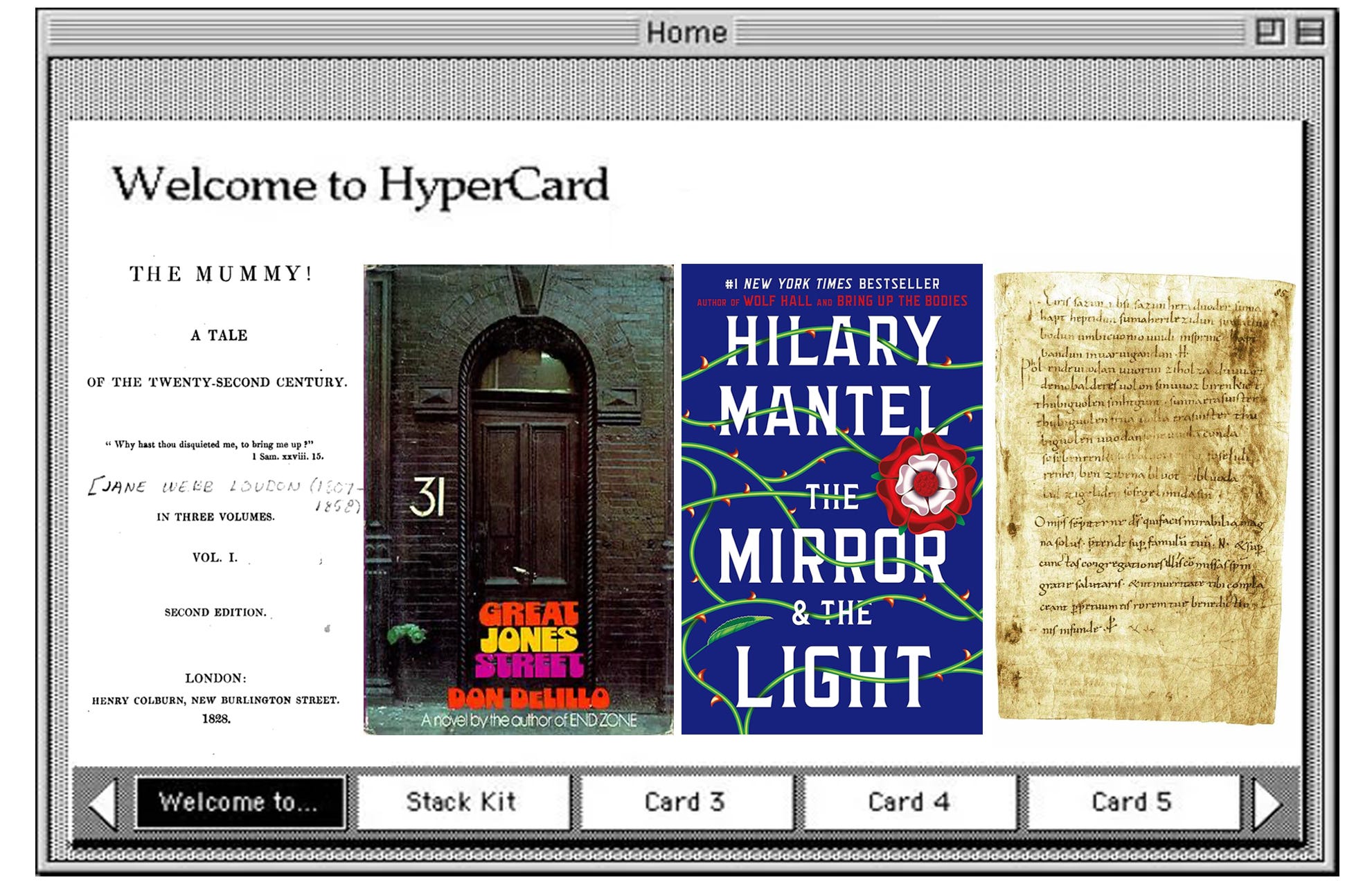Image resolution: width=1372 pixels, height=891 pixels.
Task: Click the "Welcome to HyperCard" heading
Action: [x=360, y=186]
